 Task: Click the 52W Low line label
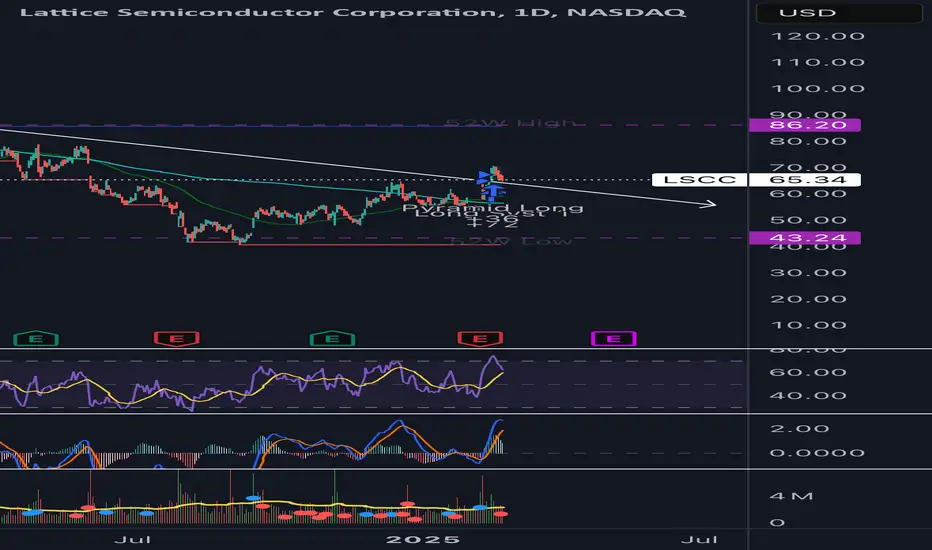pos(511,241)
